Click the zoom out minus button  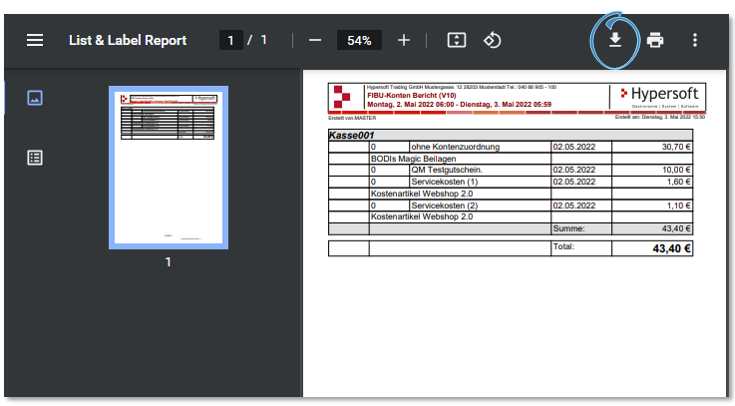point(315,40)
